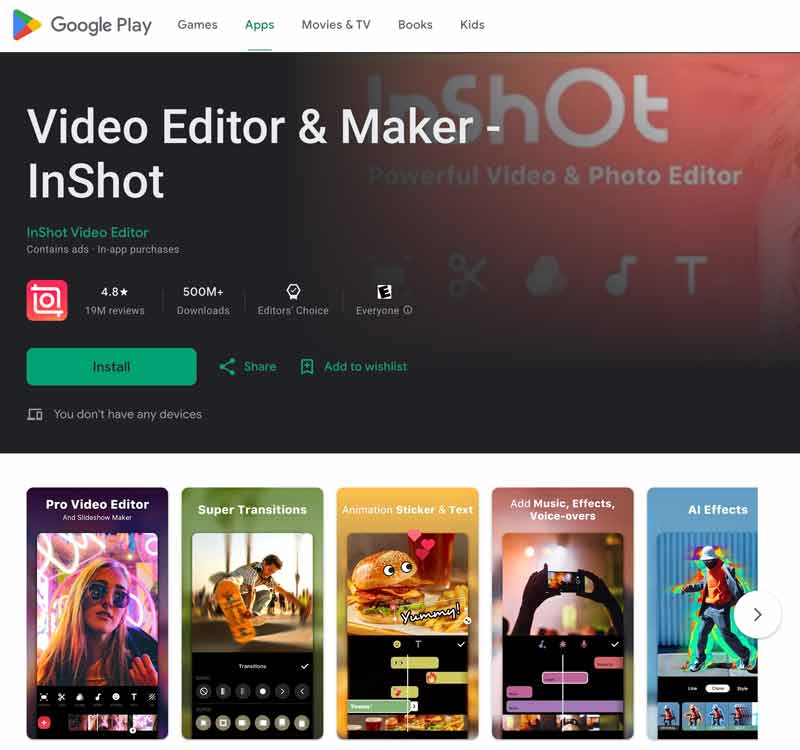Image resolution: width=800 pixels, height=750 pixels.
Task: Select the Editors' Choice badge icon
Action: [x=293, y=293]
